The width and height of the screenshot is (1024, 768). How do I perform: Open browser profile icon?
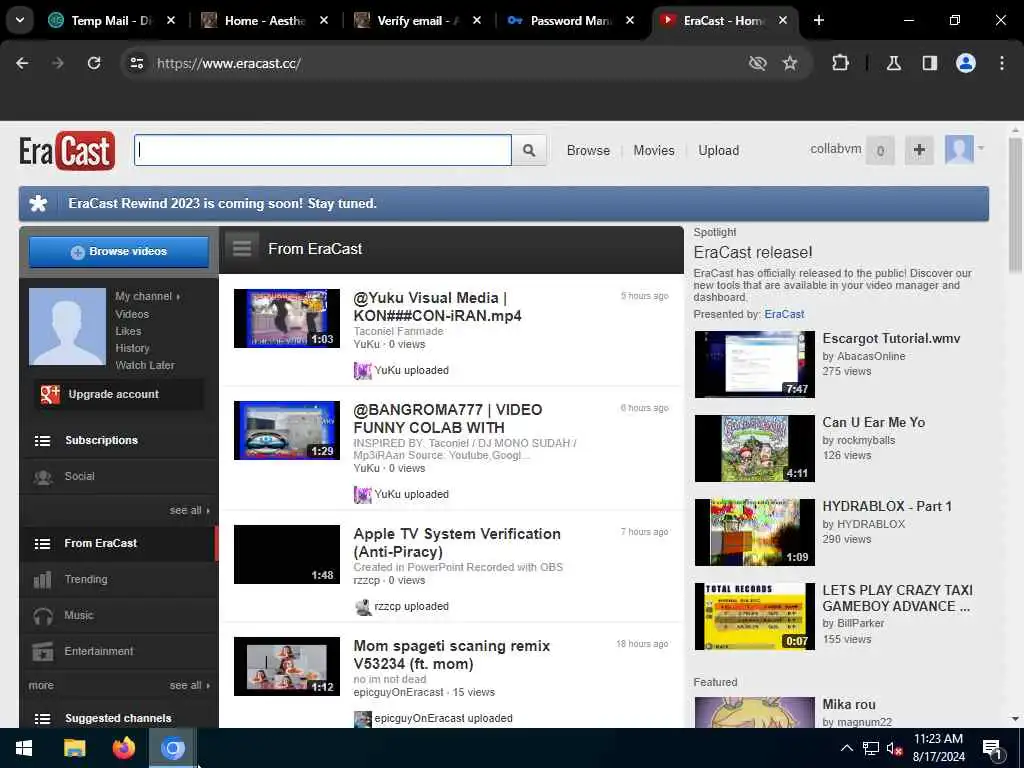pos(966,63)
